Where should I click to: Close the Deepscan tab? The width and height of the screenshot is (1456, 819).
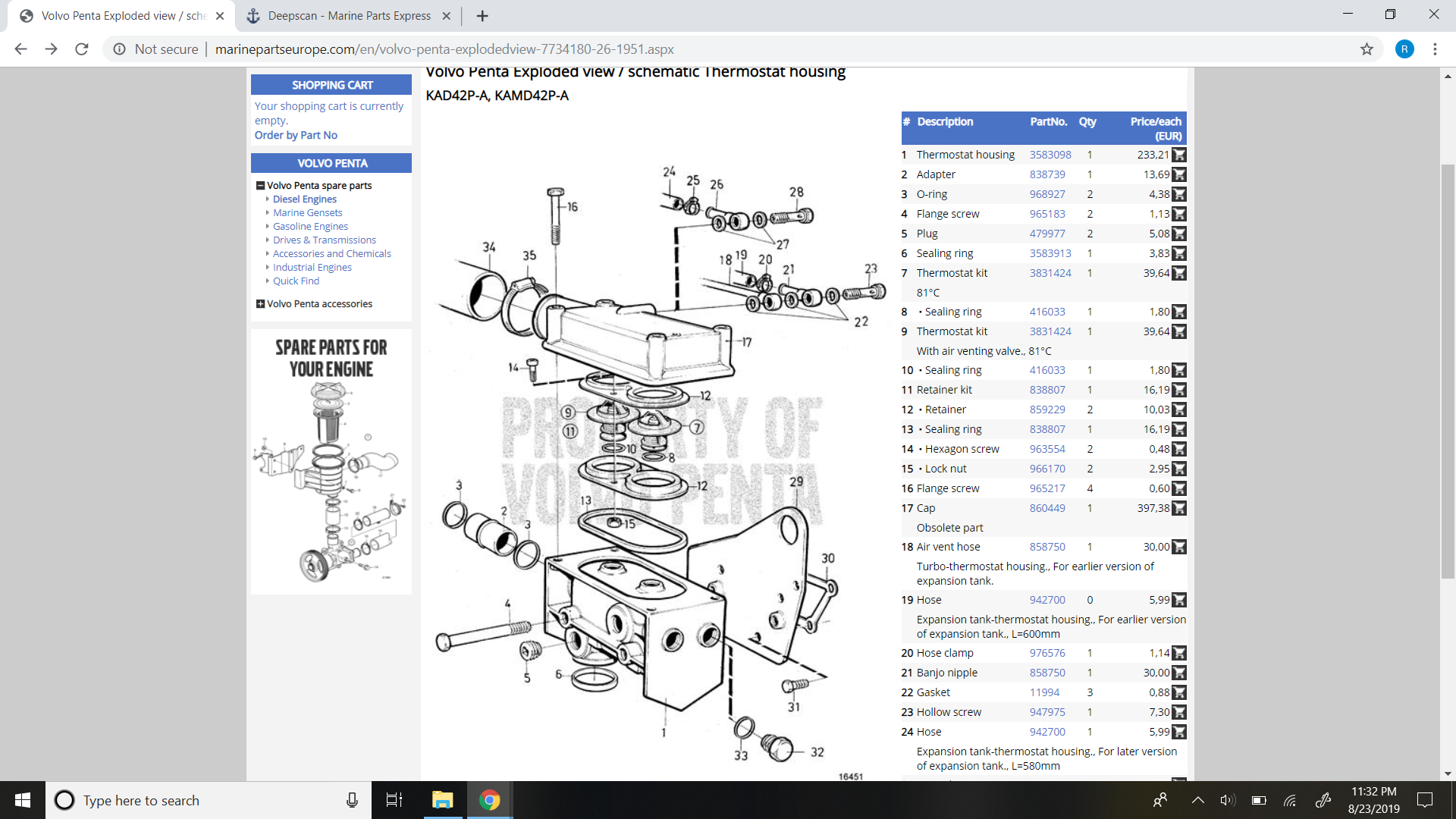(x=446, y=16)
